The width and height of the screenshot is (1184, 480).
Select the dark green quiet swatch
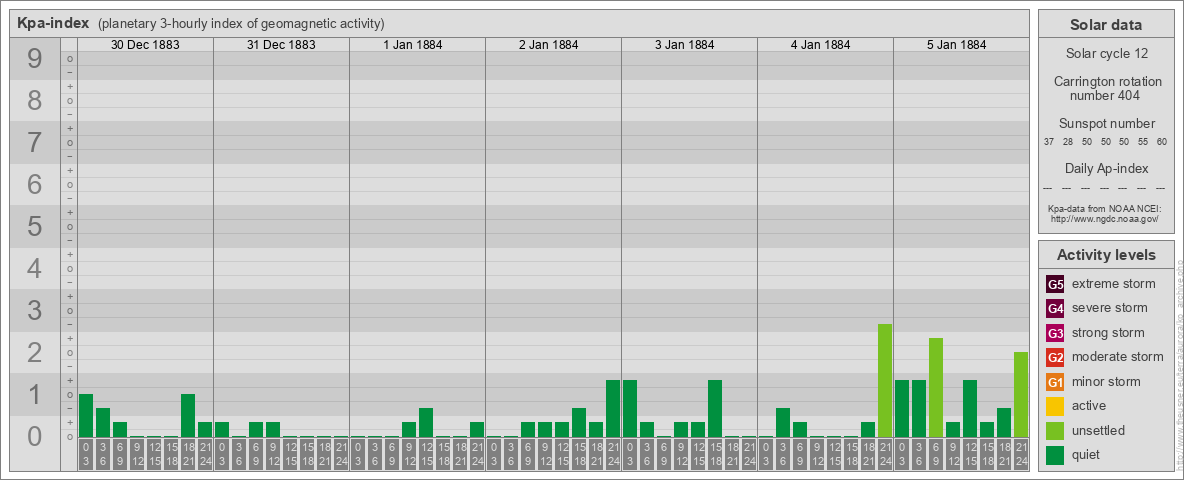click(1055, 454)
